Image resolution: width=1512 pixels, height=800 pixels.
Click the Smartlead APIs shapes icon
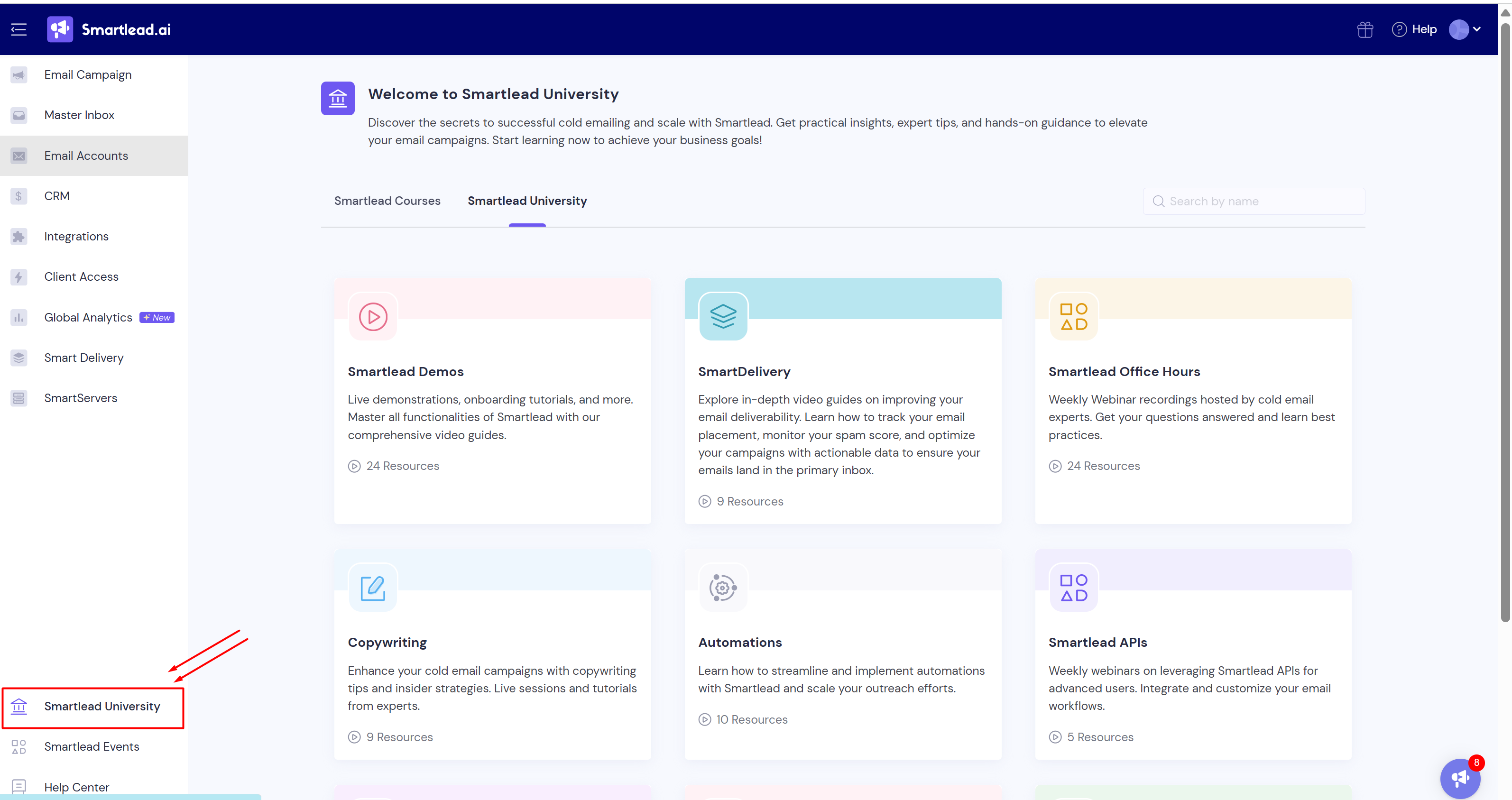tap(1074, 588)
